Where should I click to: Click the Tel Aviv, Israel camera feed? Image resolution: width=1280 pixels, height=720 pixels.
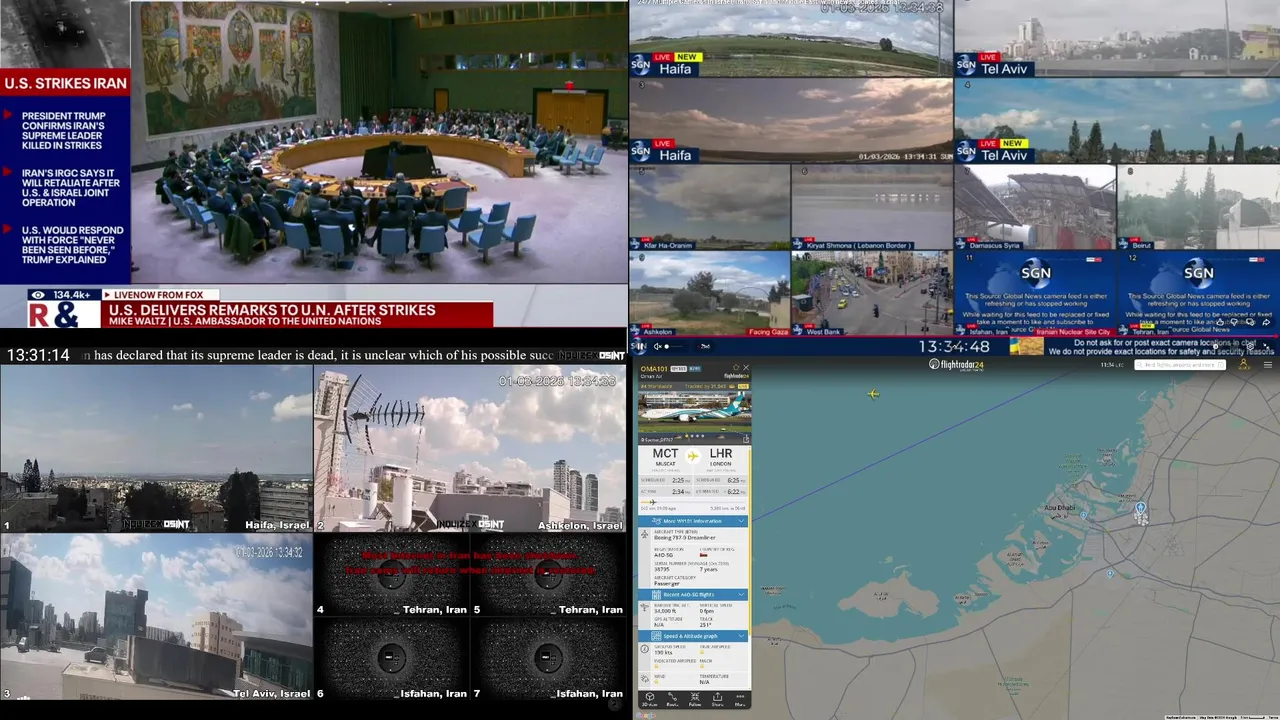[x=156, y=616]
